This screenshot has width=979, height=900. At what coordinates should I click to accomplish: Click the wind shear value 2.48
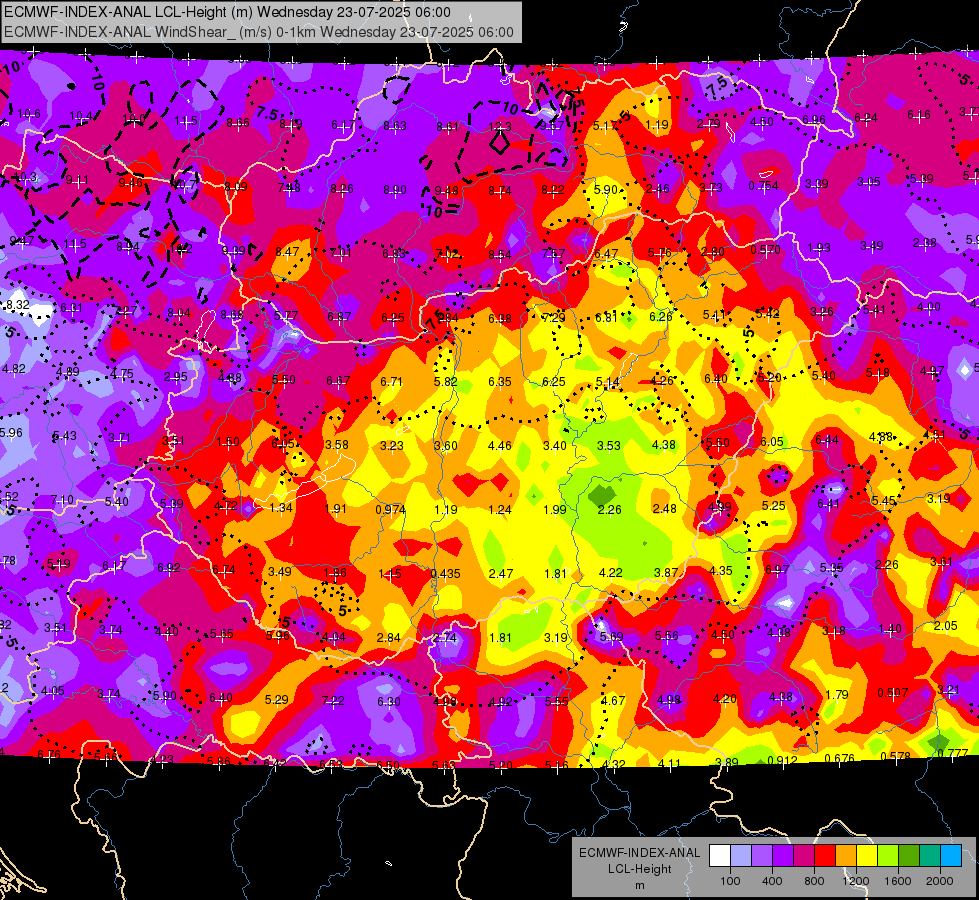[664, 508]
